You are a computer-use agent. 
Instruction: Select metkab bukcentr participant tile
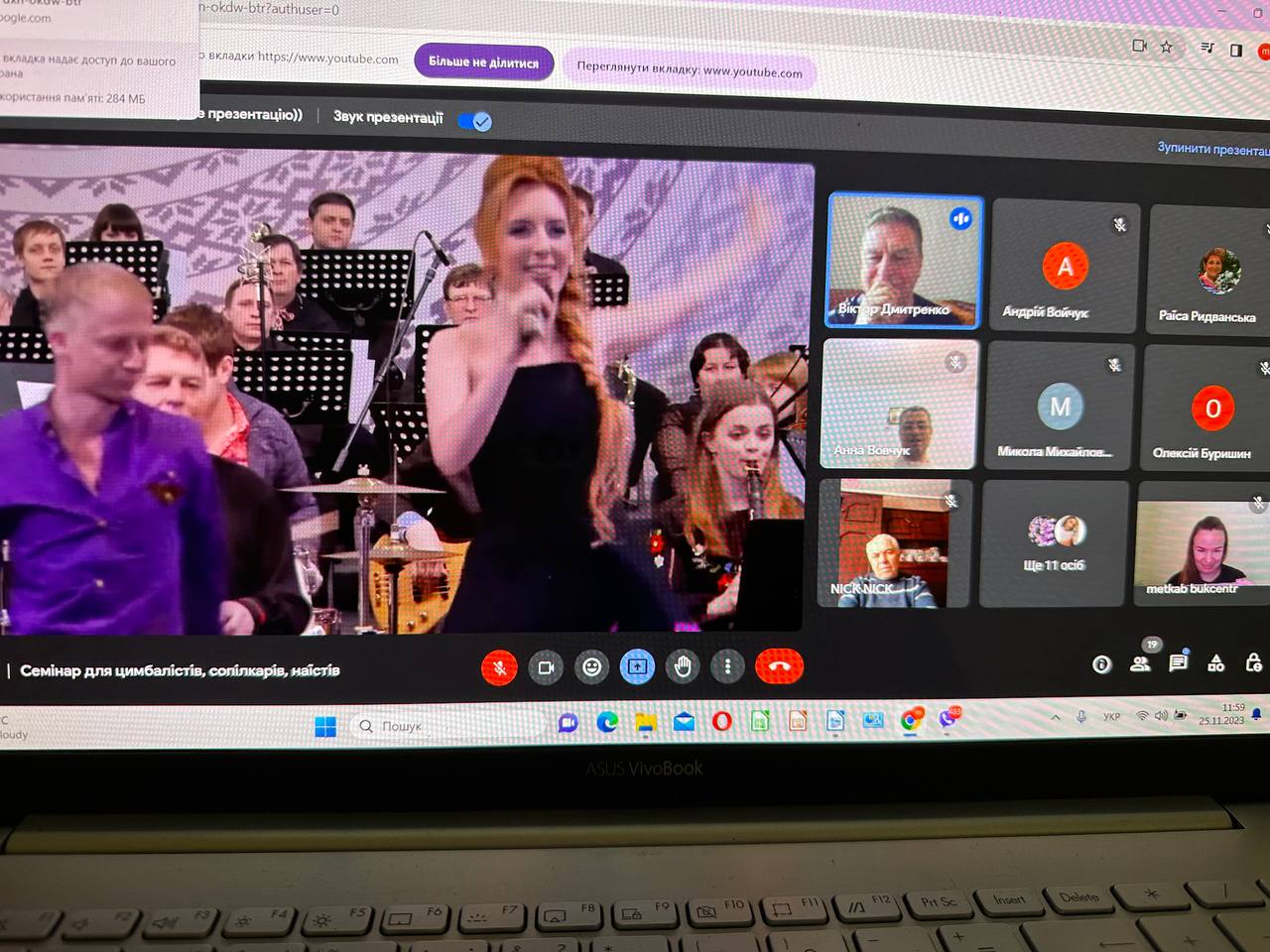1202,543
